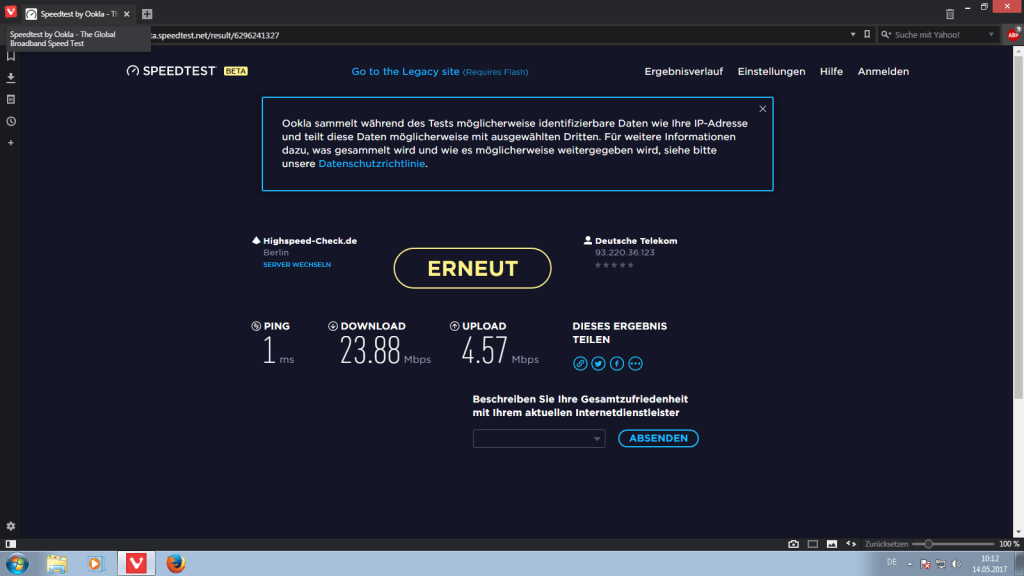Open Vivaldi settings gear icon
Image resolution: width=1024 pixels, height=576 pixels.
10,526
